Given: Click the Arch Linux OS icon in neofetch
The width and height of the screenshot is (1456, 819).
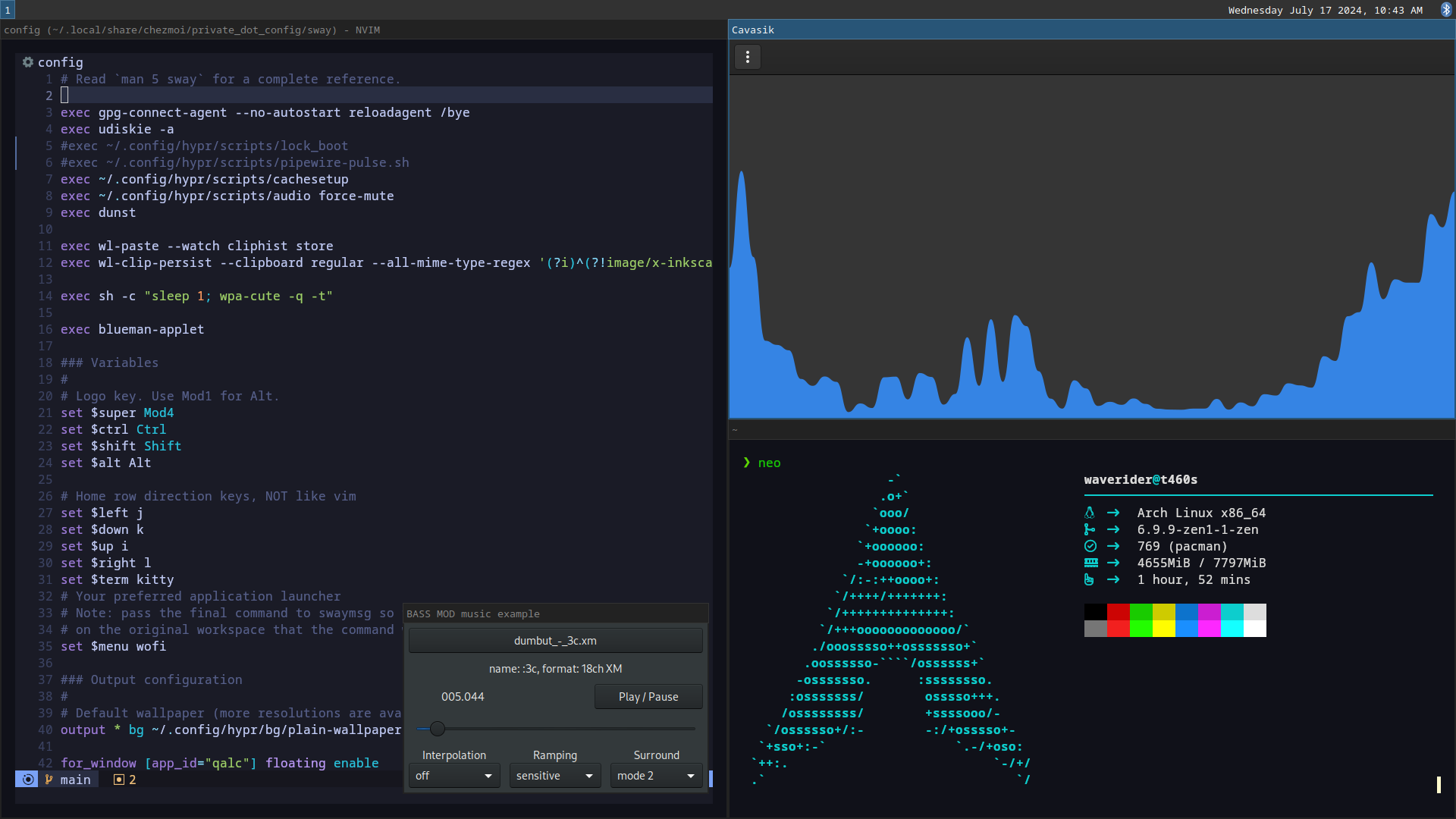Looking at the screenshot, I should [1090, 513].
